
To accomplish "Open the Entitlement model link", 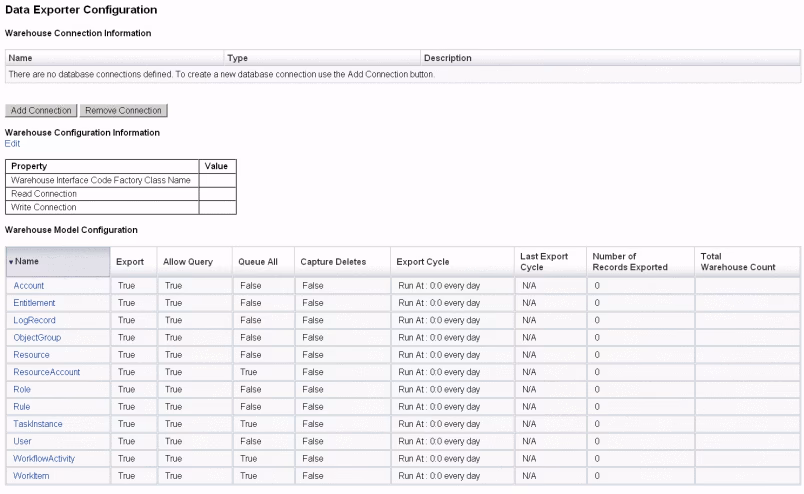I will (x=34, y=303).
